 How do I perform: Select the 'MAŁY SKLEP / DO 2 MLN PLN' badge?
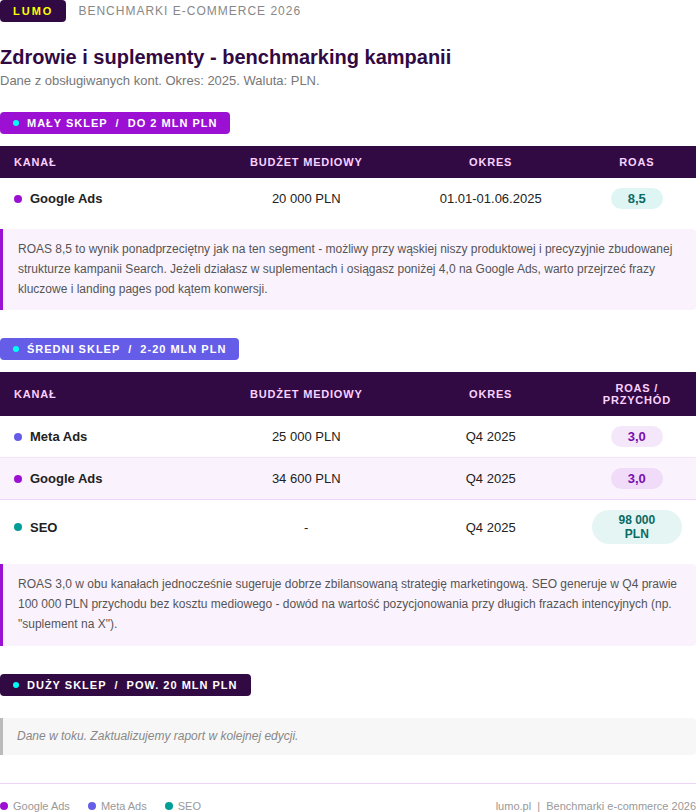(x=115, y=123)
